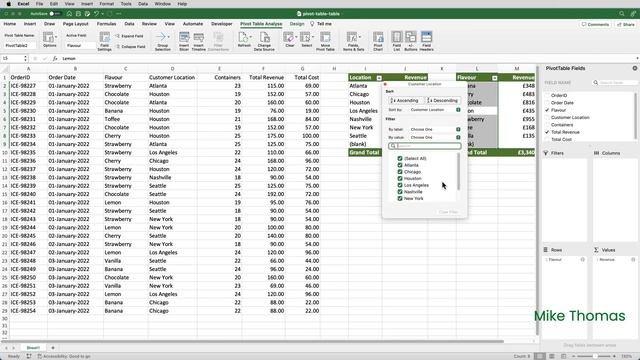Click the Save icon in the title bar
Image resolution: width=640 pixels, height=360 pixels.
(x=78, y=13)
